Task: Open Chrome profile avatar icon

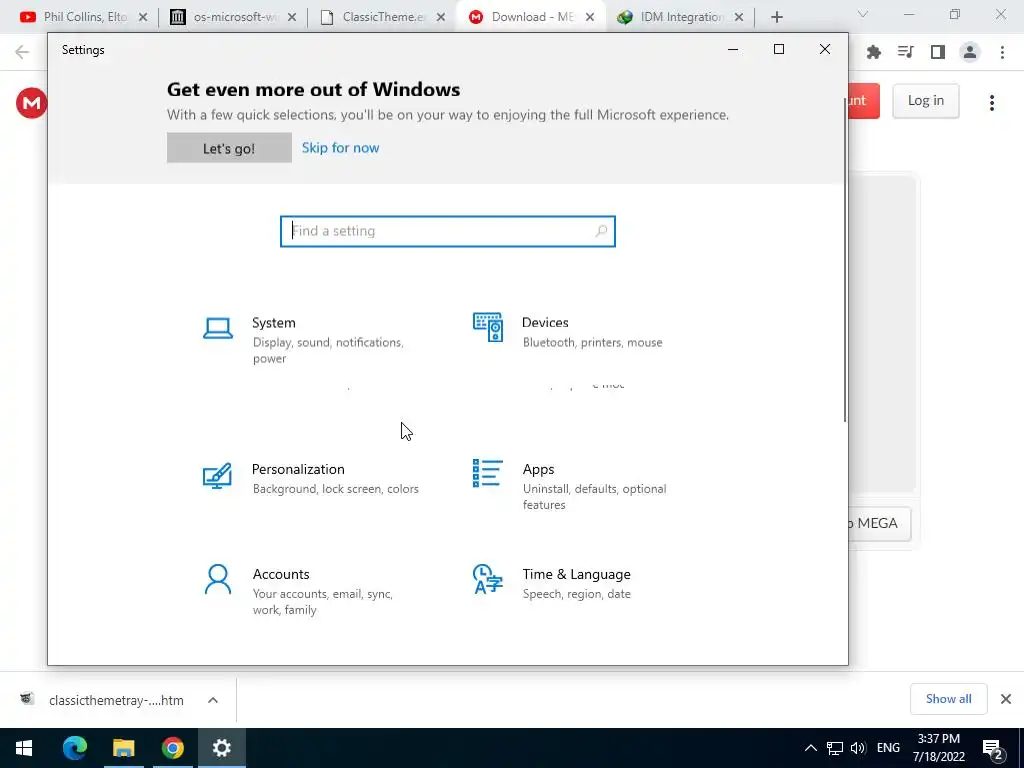Action: coord(970,52)
